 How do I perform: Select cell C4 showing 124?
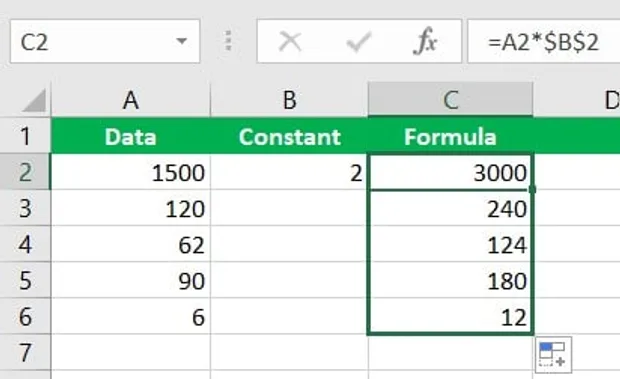click(x=450, y=244)
